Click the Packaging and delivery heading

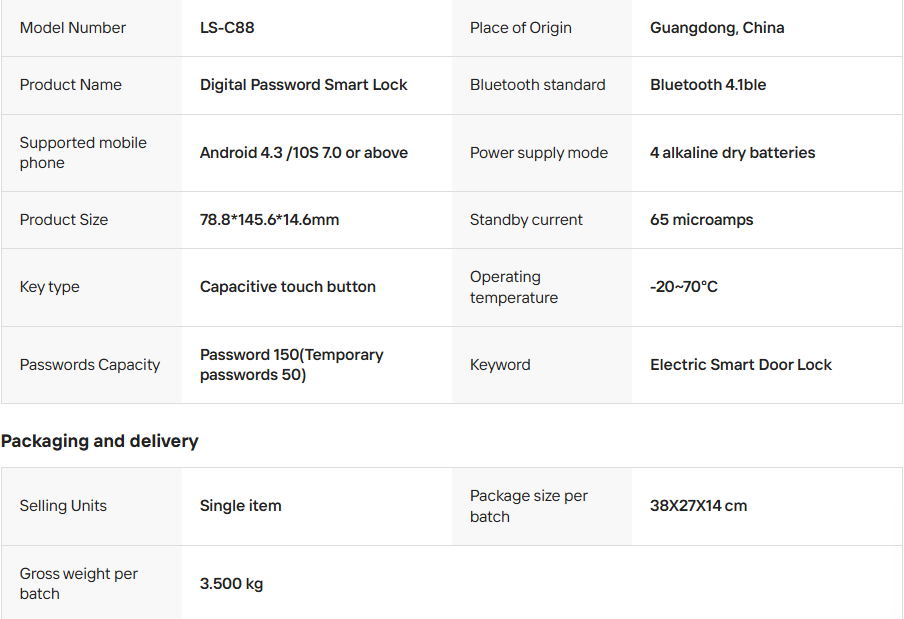tap(100, 441)
